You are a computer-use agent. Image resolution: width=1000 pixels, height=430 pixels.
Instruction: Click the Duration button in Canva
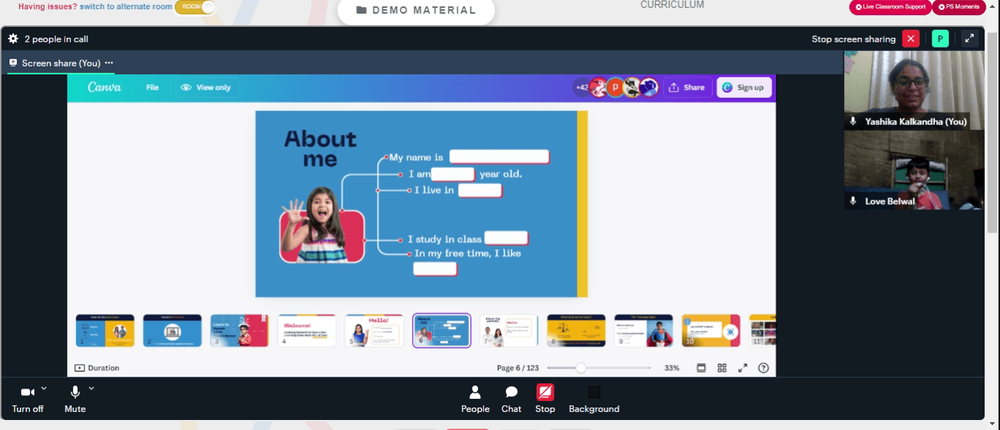[x=97, y=368]
